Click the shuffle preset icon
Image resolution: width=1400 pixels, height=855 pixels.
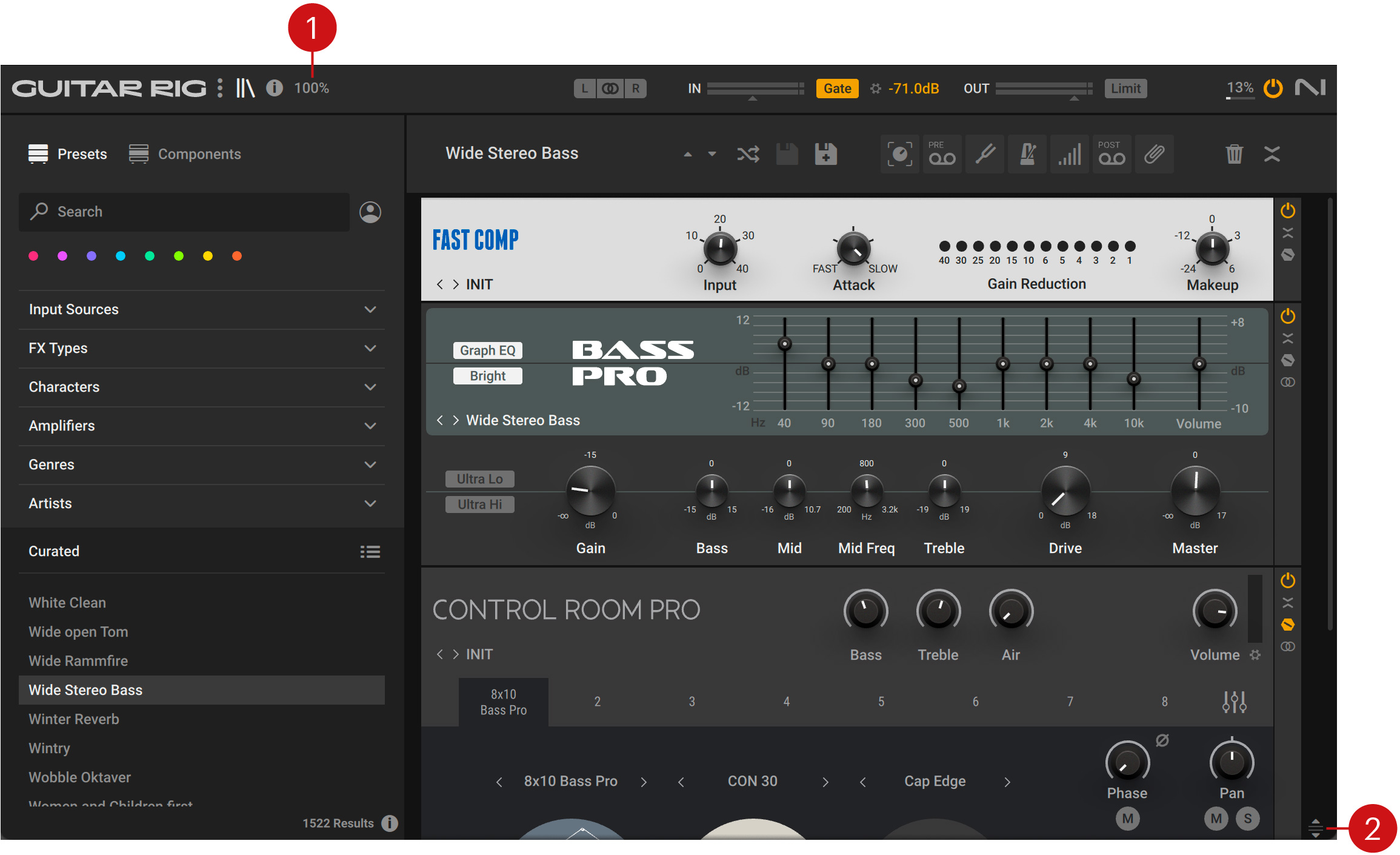click(x=748, y=154)
